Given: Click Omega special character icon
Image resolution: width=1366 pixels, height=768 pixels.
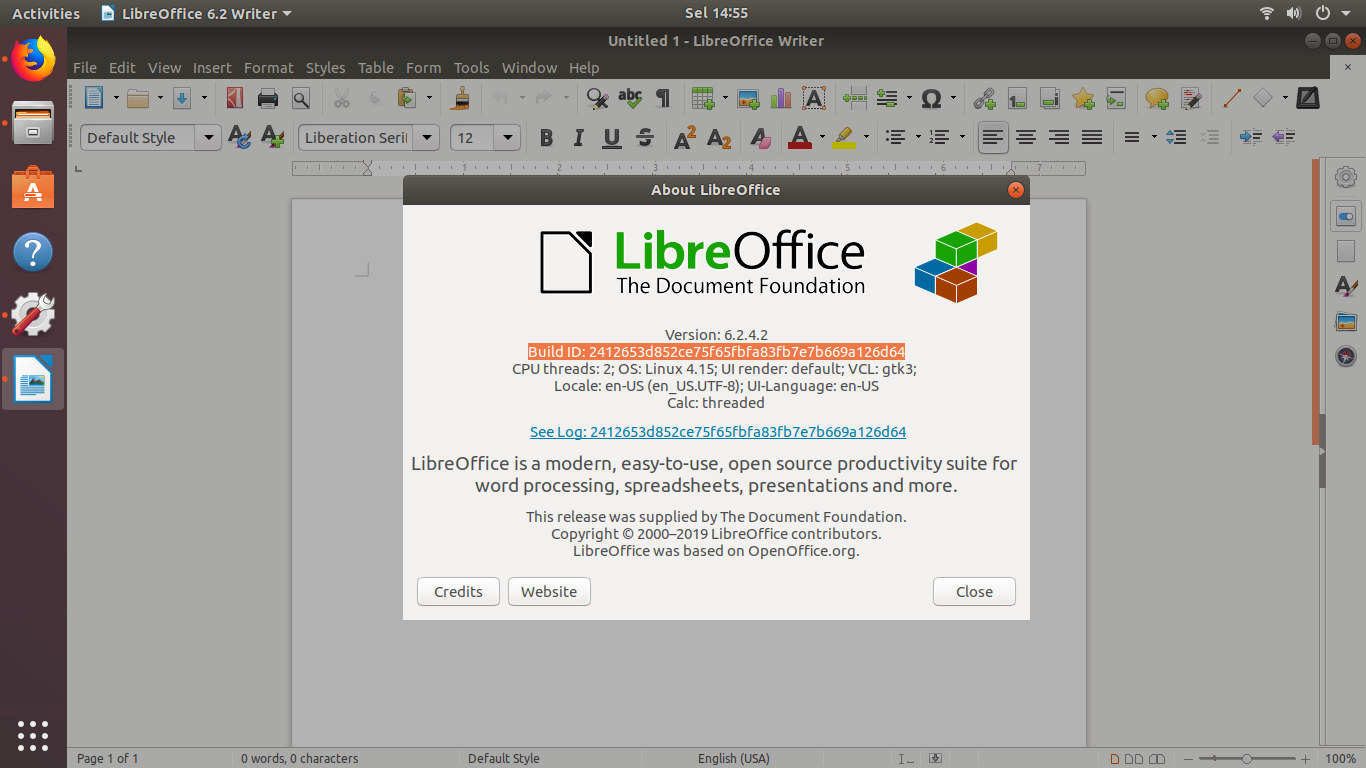Looking at the screenshot, I should (x=931, y=98).
